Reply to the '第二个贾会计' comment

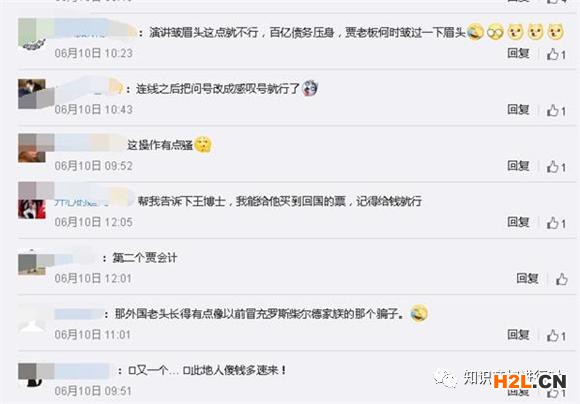(527, 278)
